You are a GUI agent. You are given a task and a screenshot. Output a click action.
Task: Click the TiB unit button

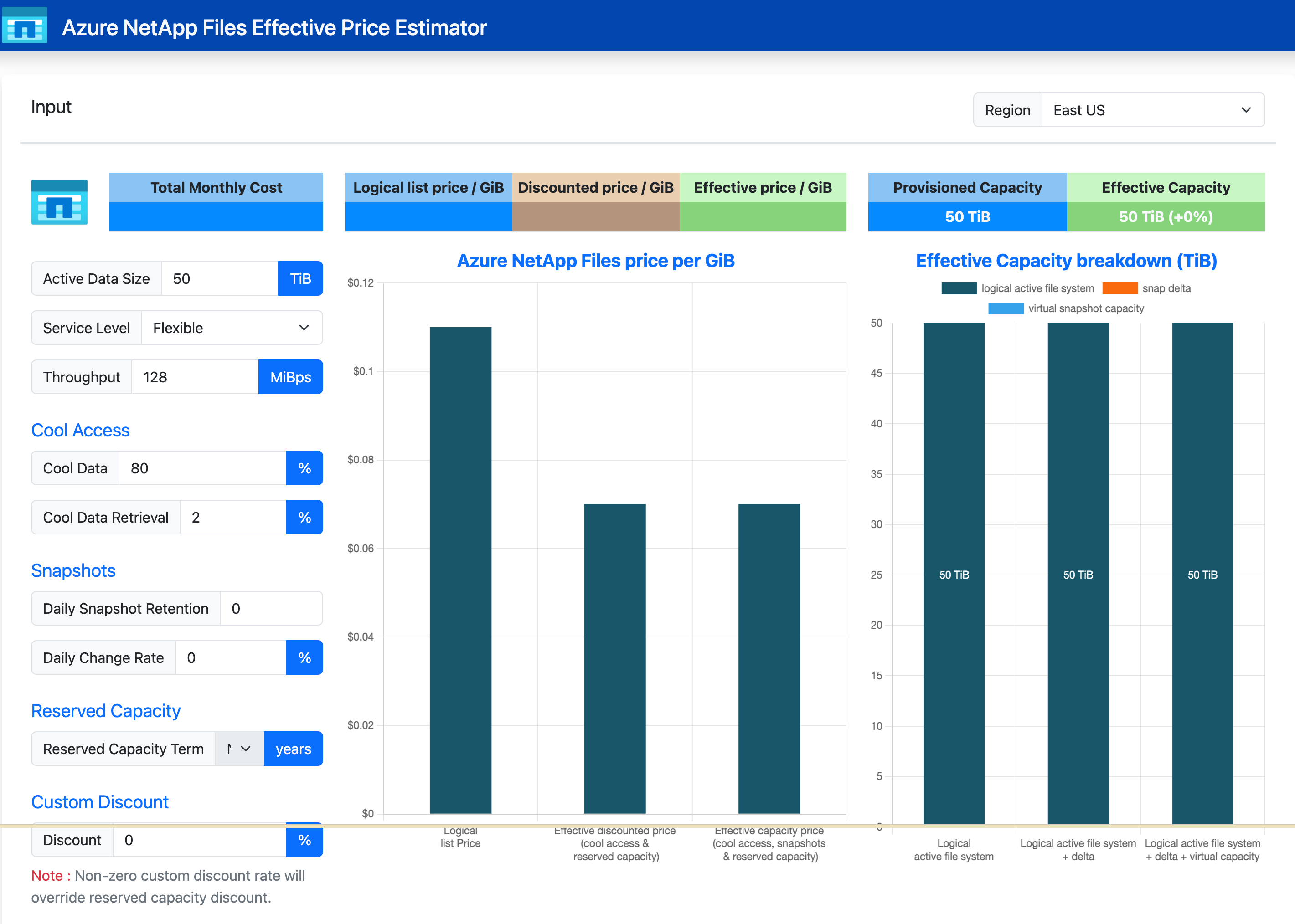tap(300, 279)
